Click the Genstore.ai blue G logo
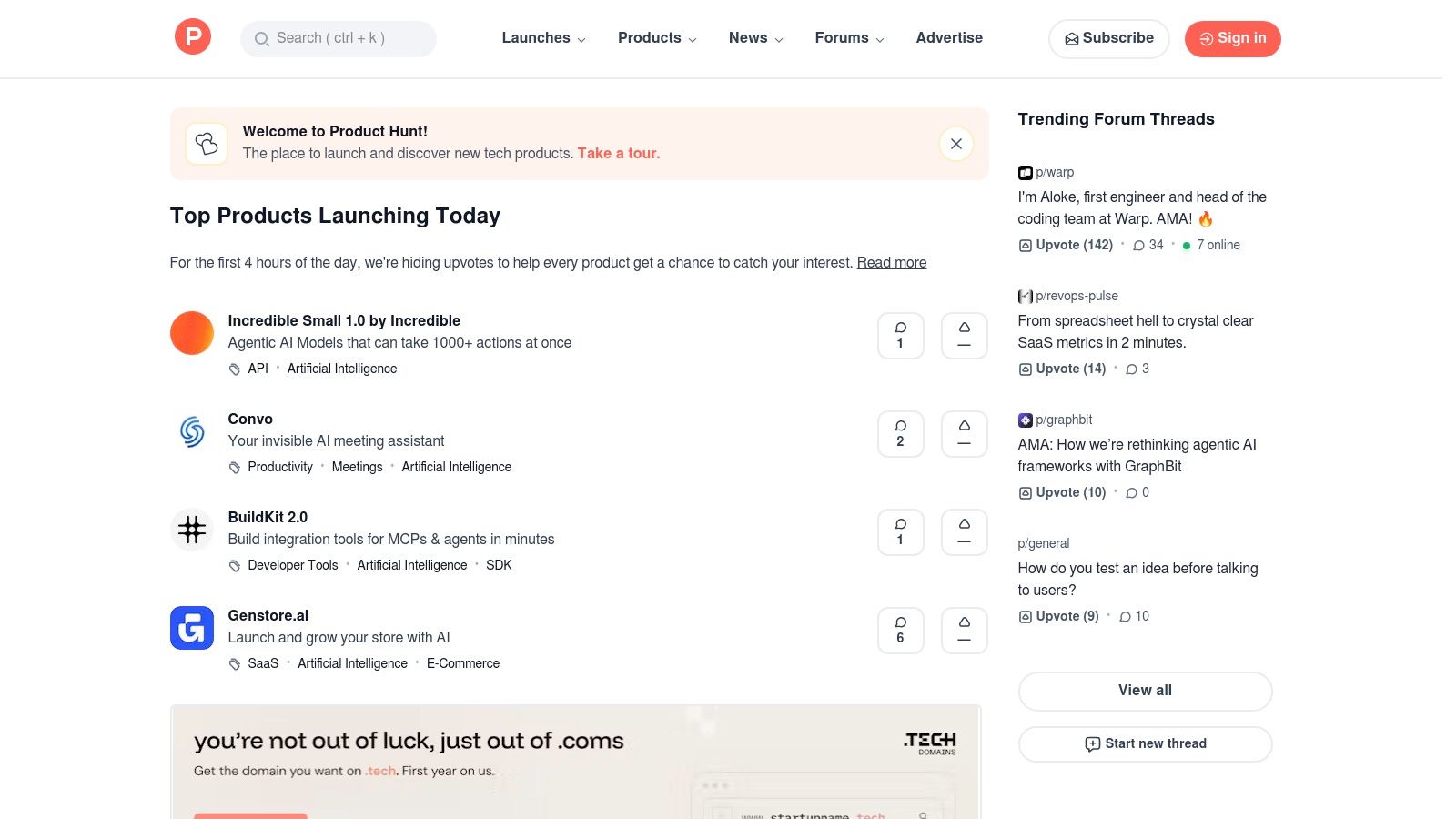 tap(192, 628)
